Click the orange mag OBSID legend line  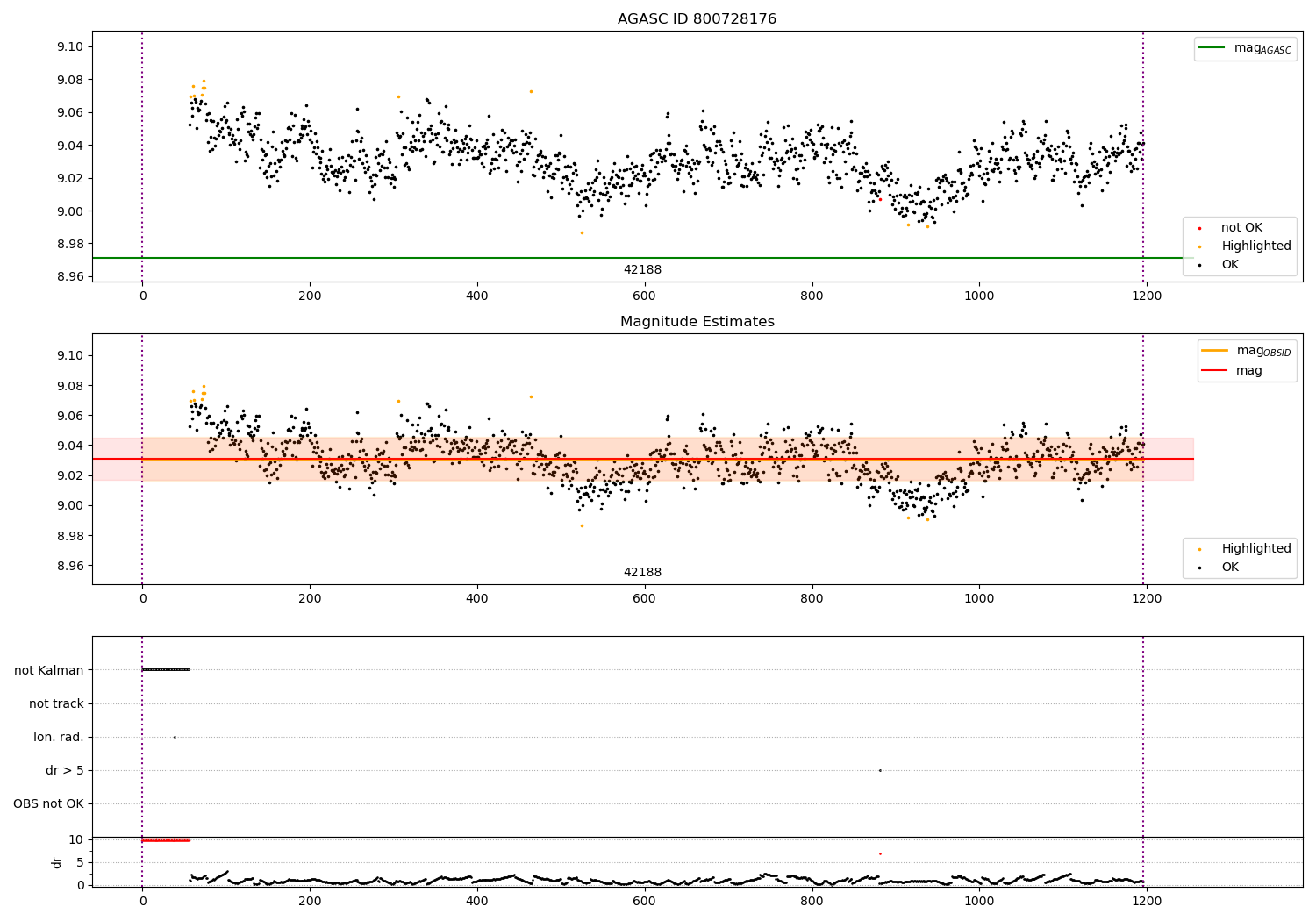click(x=1215, y=350)
